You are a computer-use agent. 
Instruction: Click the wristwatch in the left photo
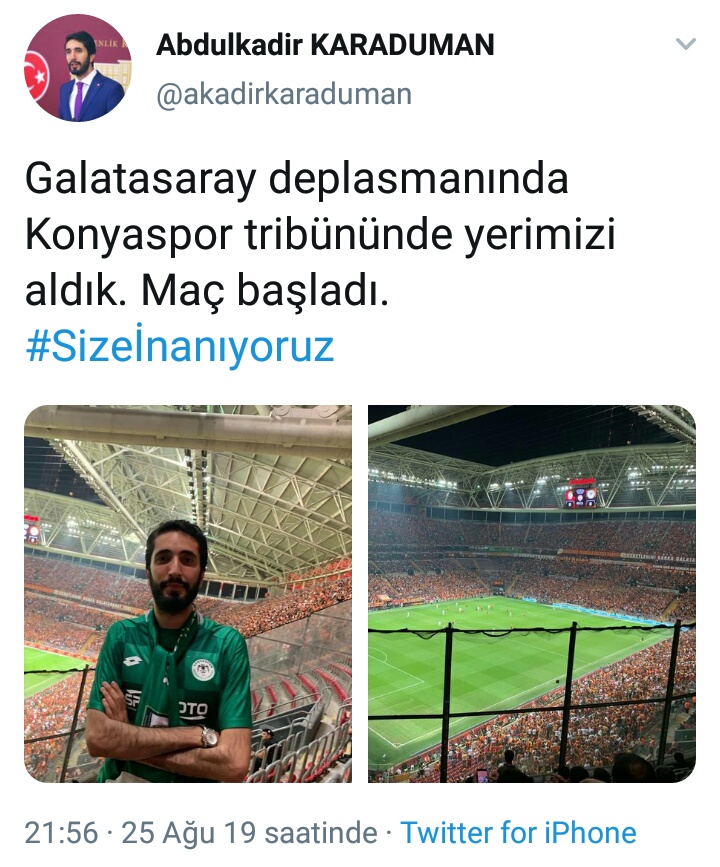point(210,737)
